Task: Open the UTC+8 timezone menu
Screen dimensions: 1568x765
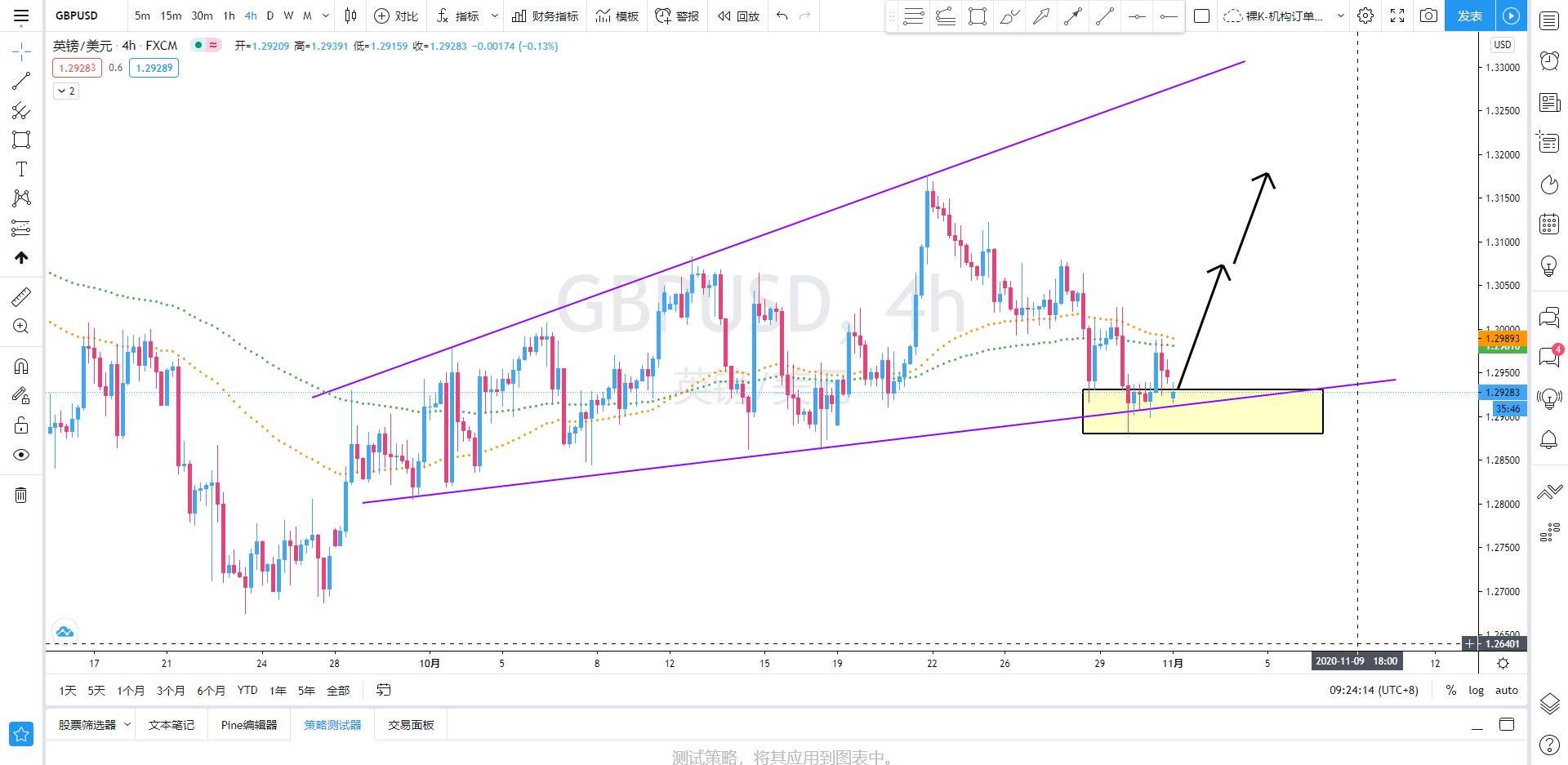Action: pyautogui.click(x=1374, y=690)
